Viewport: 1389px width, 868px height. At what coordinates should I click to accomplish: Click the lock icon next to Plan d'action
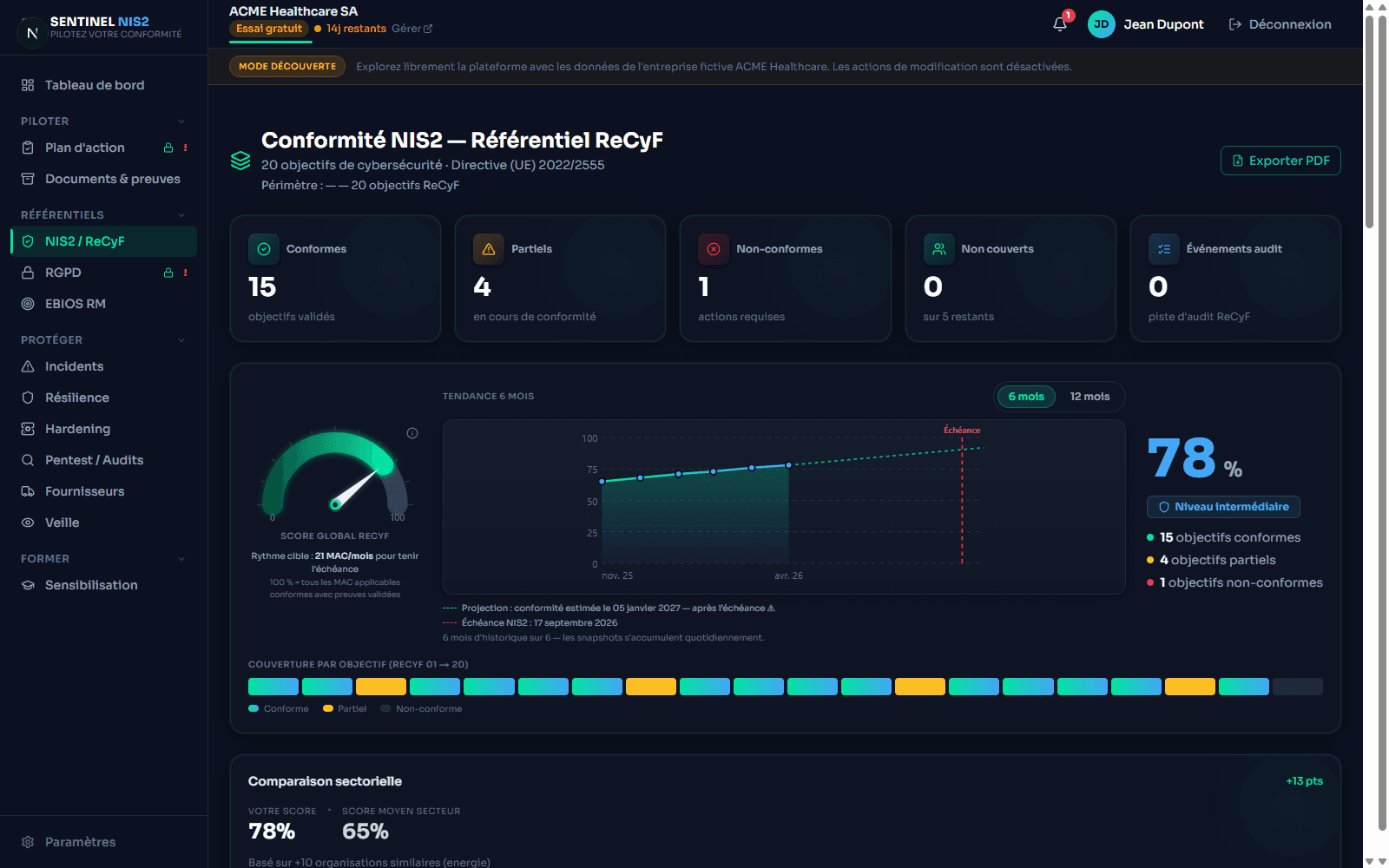(x=168, y=148)
